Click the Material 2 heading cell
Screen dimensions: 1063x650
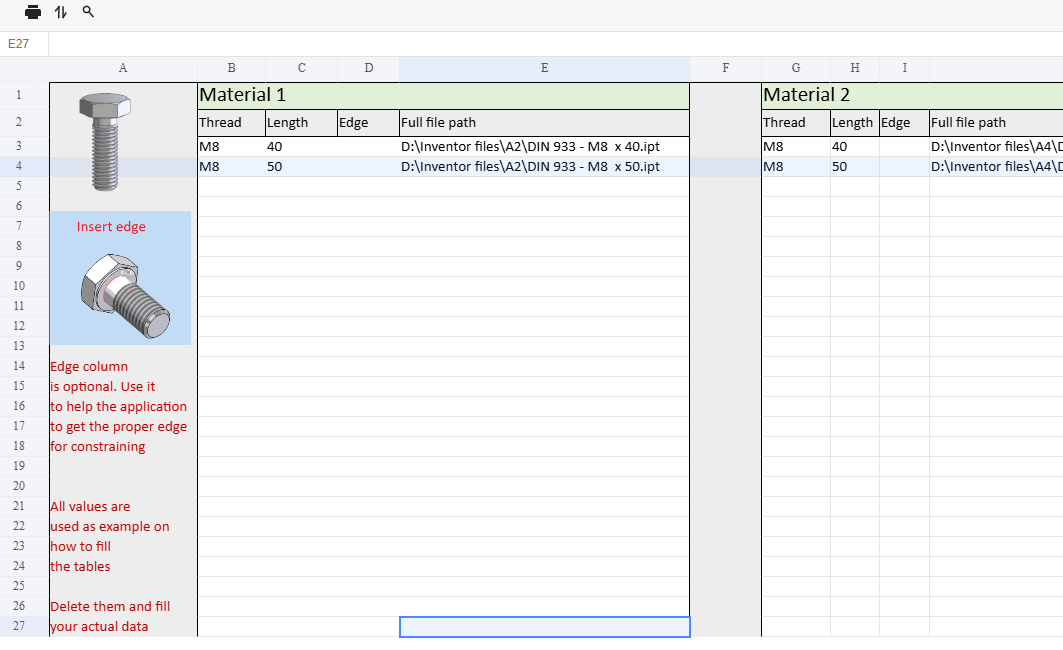(910, 95)
